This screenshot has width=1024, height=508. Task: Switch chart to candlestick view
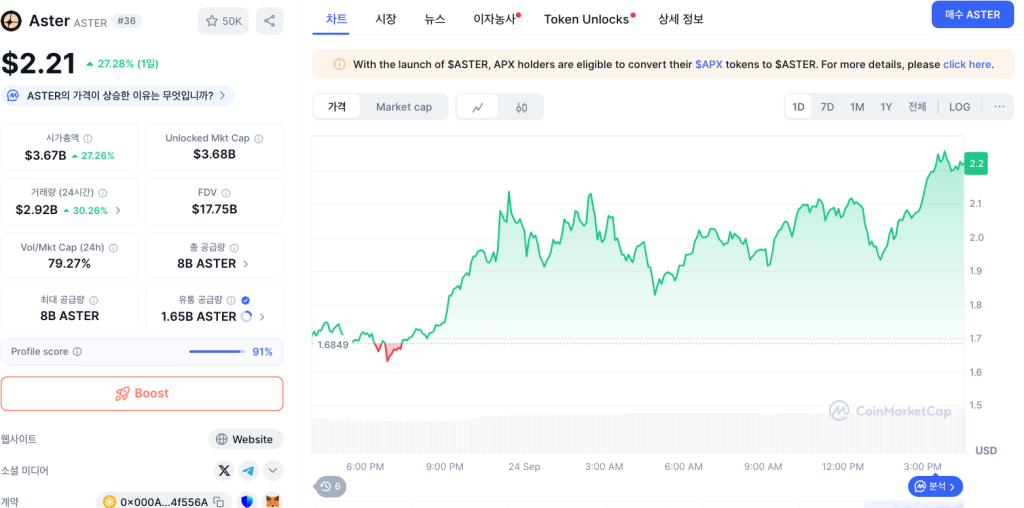pos(521,107)
